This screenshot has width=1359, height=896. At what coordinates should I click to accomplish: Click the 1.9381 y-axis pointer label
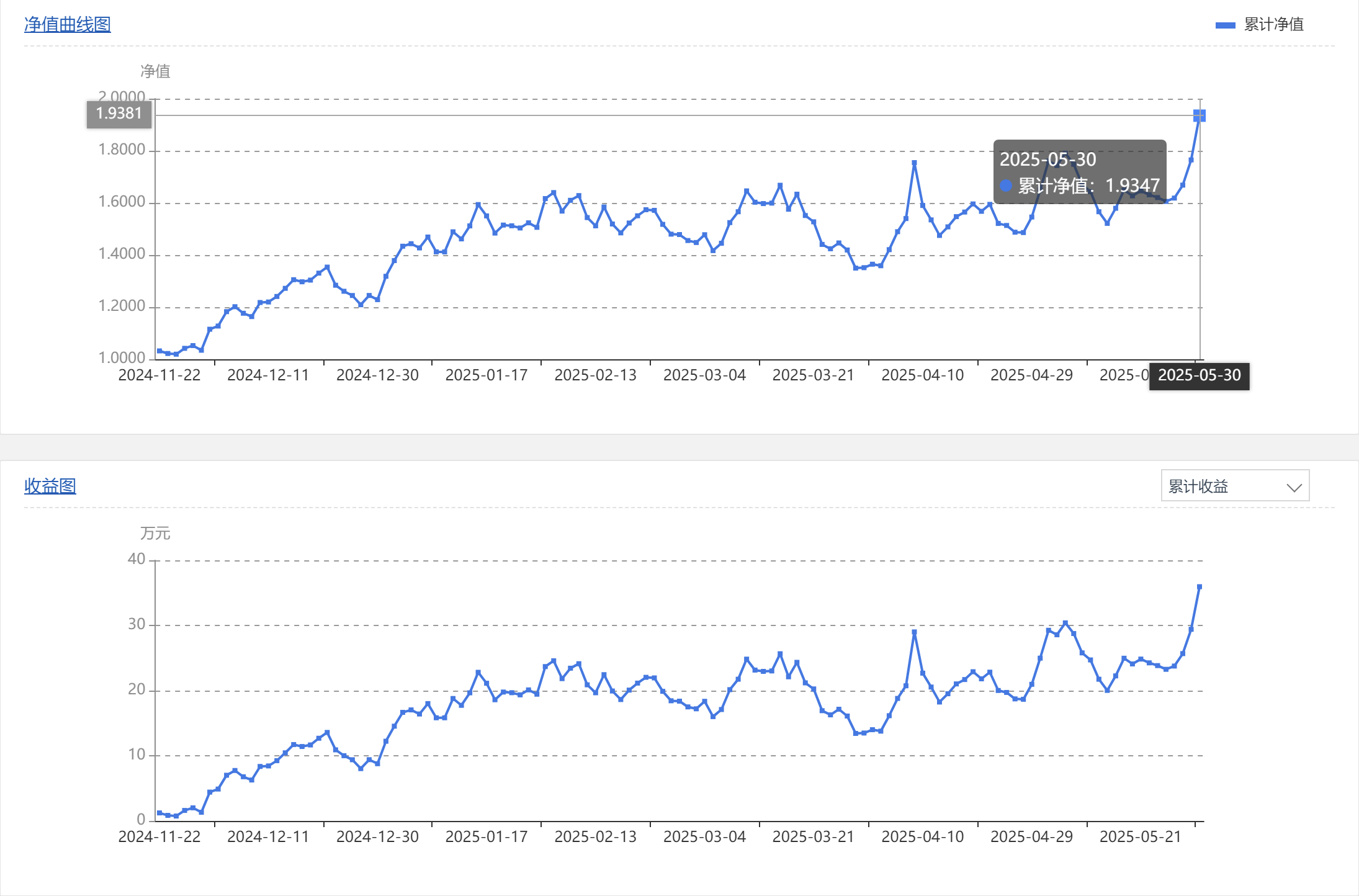119,114
